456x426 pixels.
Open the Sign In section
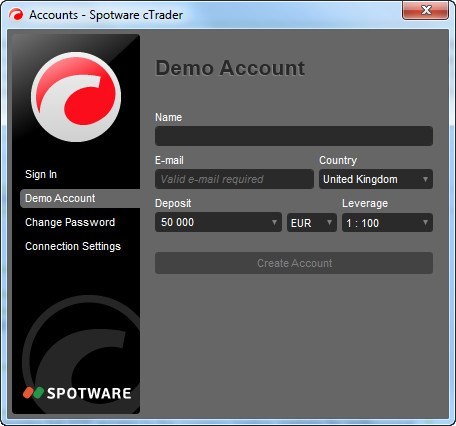[41, 174]
